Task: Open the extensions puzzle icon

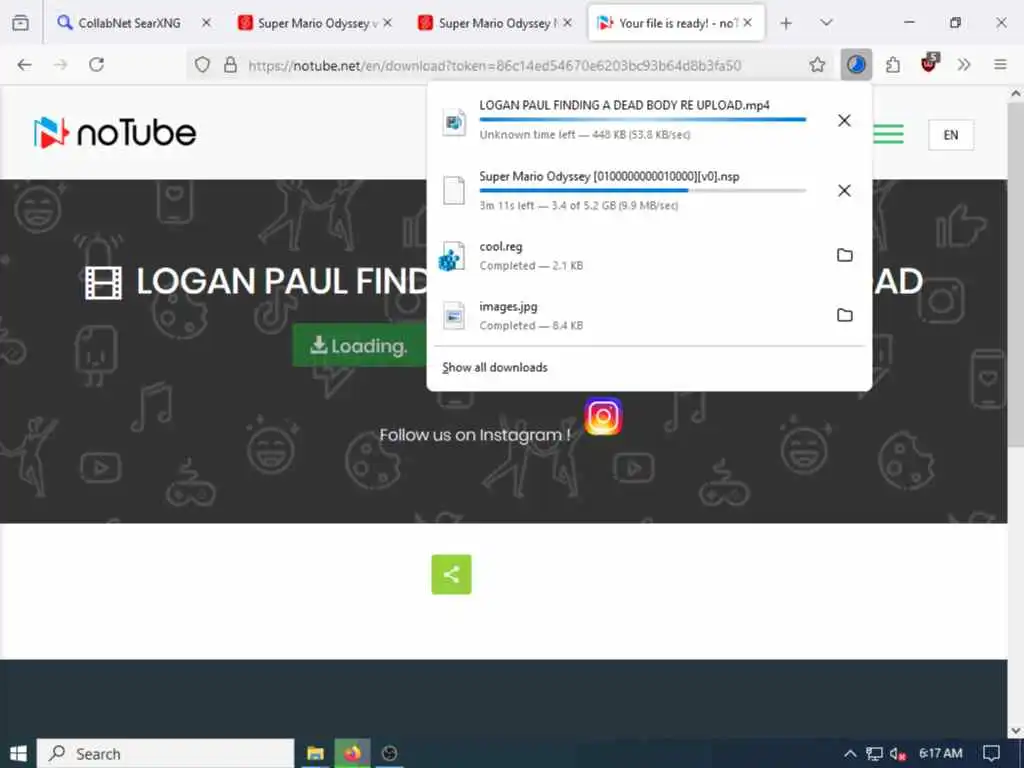Action: [893, 65]
